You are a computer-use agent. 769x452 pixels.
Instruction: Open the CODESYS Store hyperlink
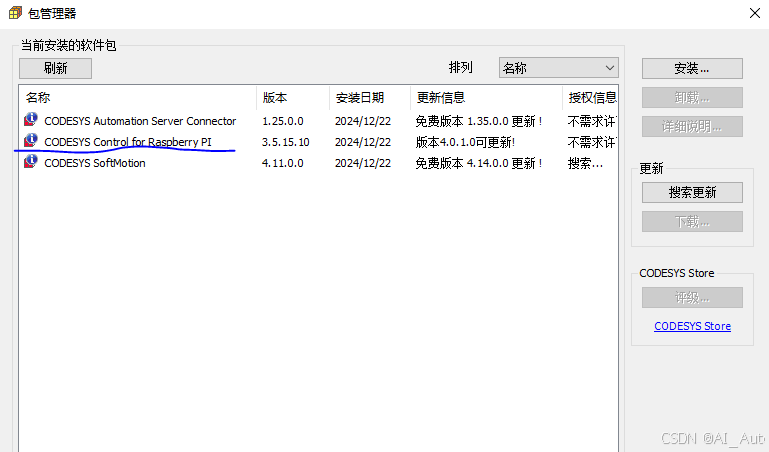(x=692, y=326)
